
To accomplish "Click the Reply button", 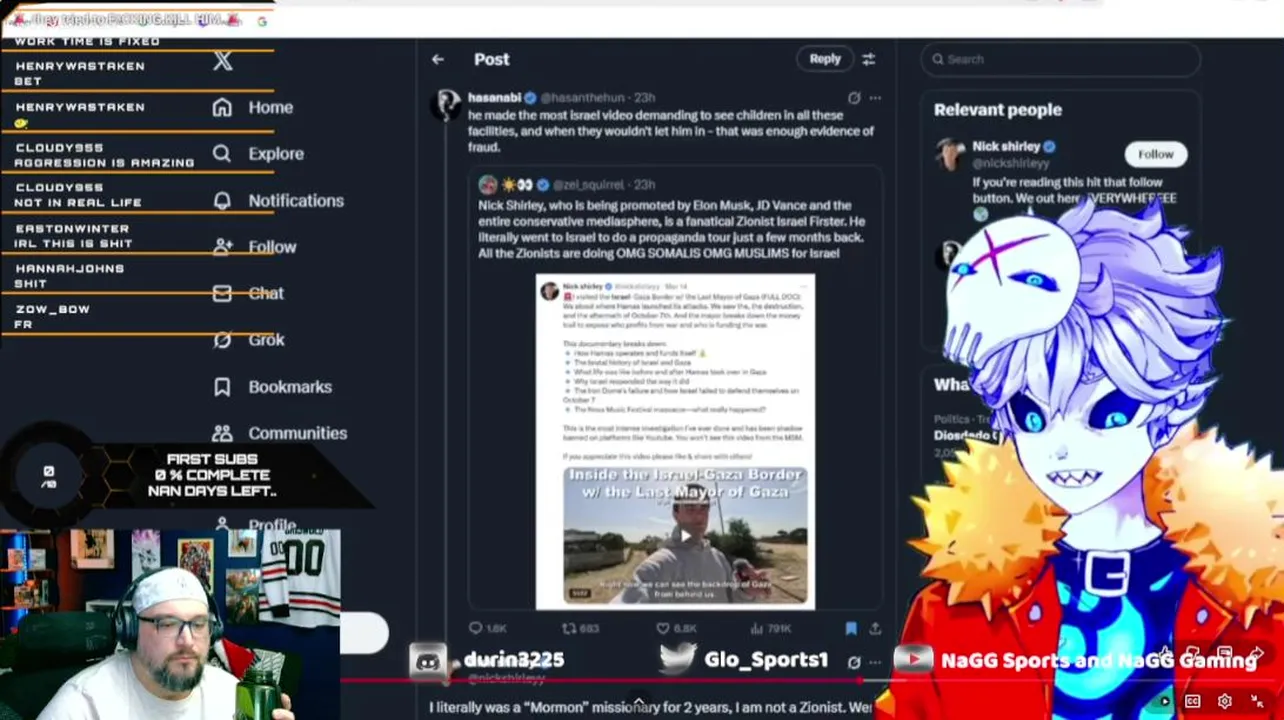I will pyautogui.click(x=825, y=59).
